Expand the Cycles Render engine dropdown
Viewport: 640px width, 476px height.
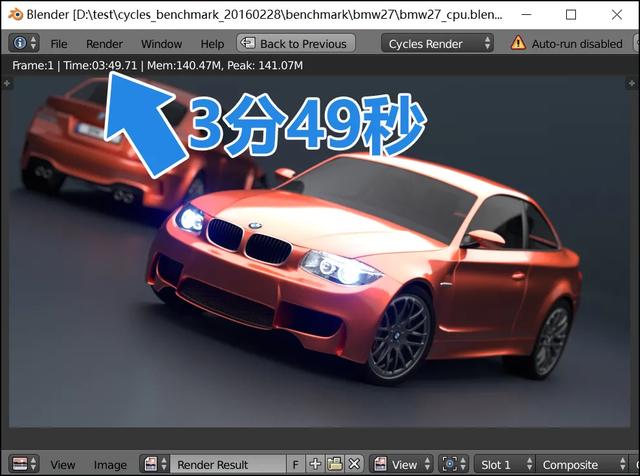[438, 44]
